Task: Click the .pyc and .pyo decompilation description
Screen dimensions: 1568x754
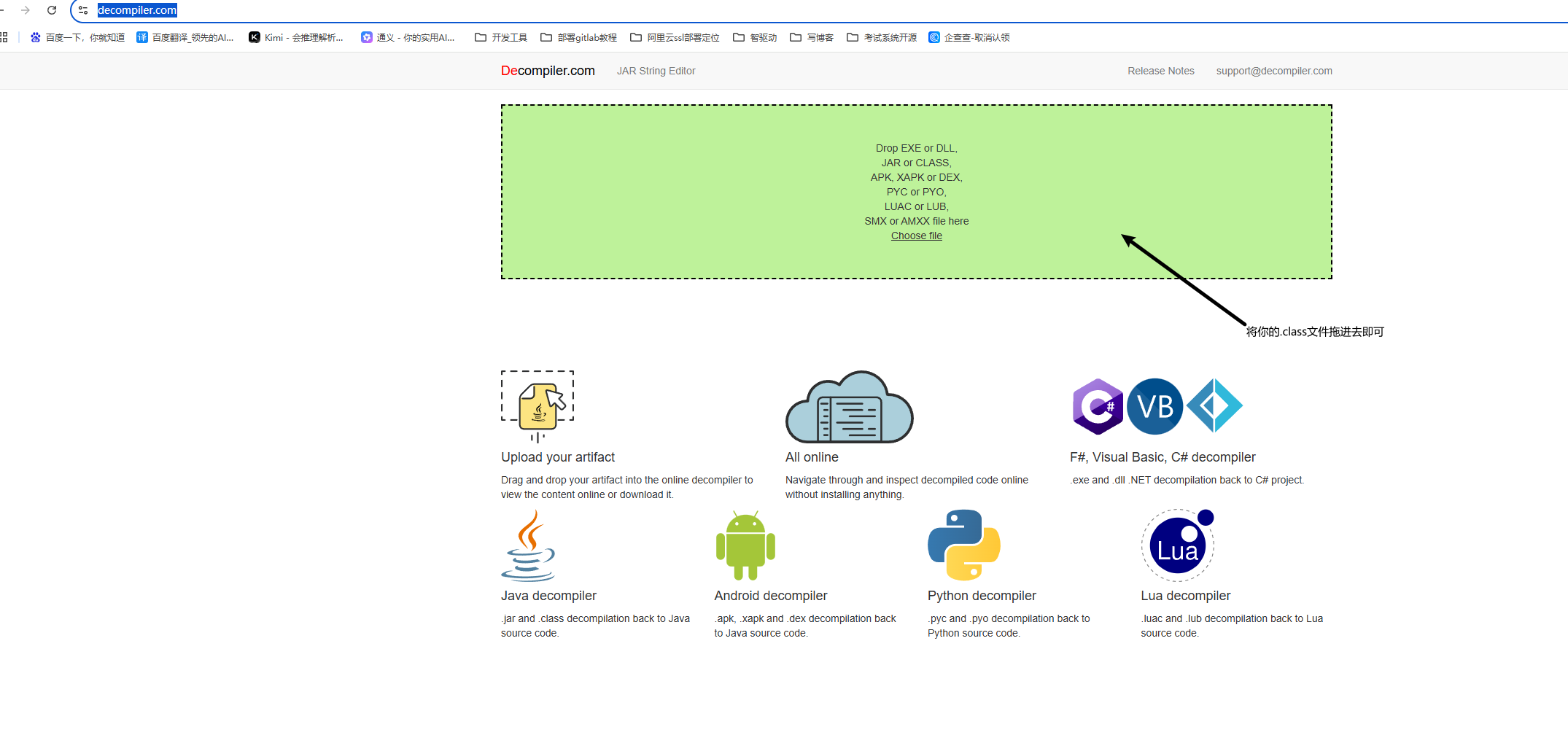Action: pos(1009,626)
